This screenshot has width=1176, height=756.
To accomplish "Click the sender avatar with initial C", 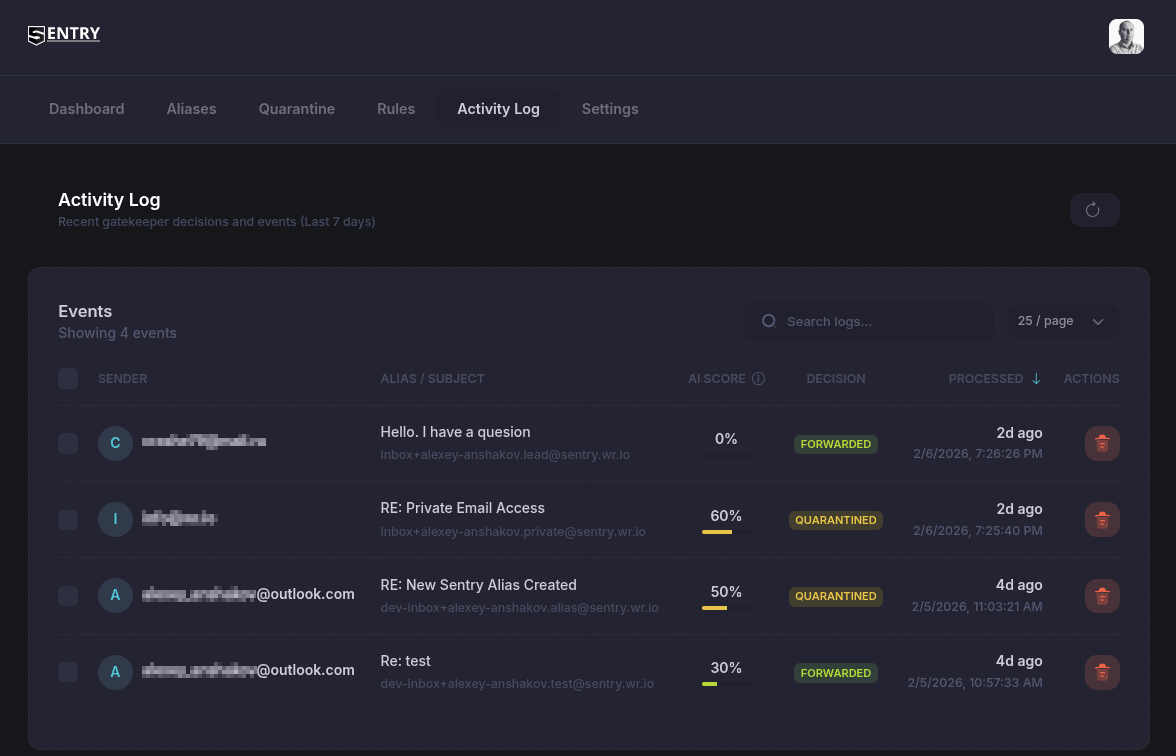I will coord(115,442).
